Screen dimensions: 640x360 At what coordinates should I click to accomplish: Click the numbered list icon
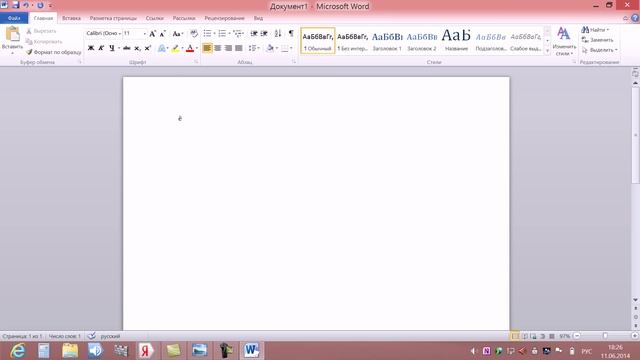(x=222, y=33)
